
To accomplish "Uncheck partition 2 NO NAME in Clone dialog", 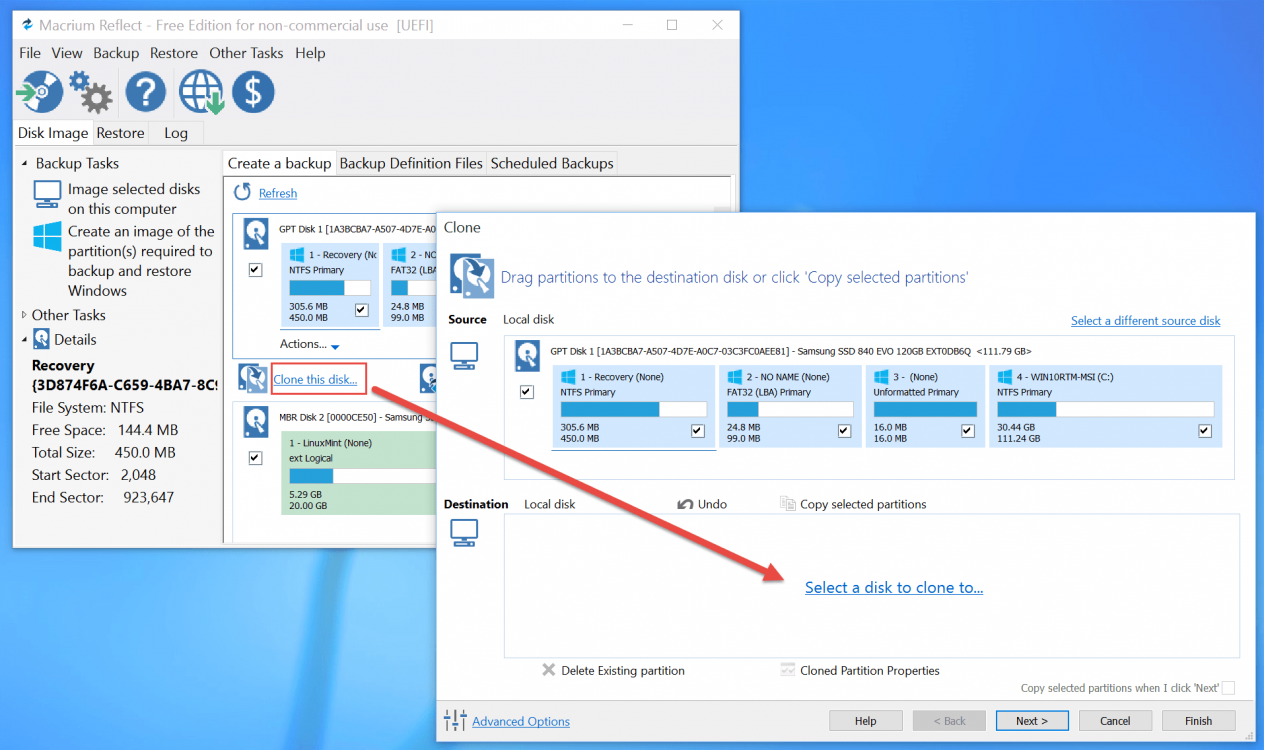I will pyautogui.click(x=845, y=431).
